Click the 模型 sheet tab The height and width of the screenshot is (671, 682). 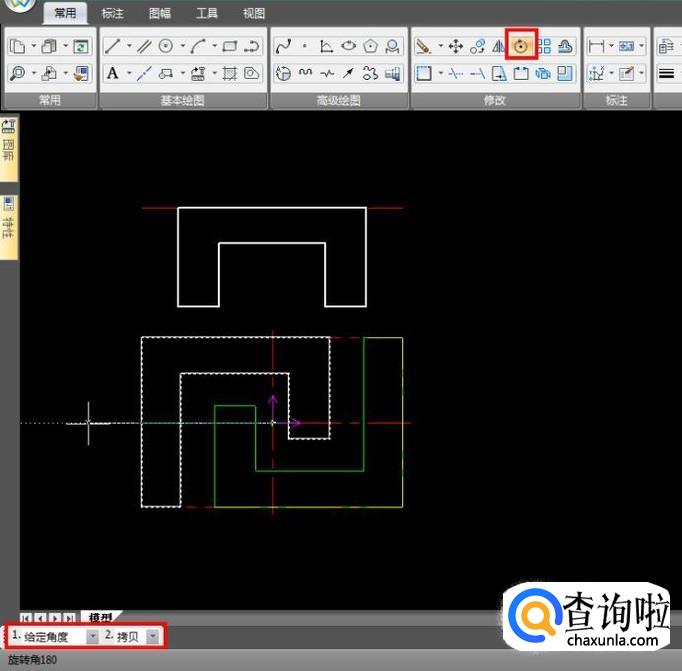[100, 617]
